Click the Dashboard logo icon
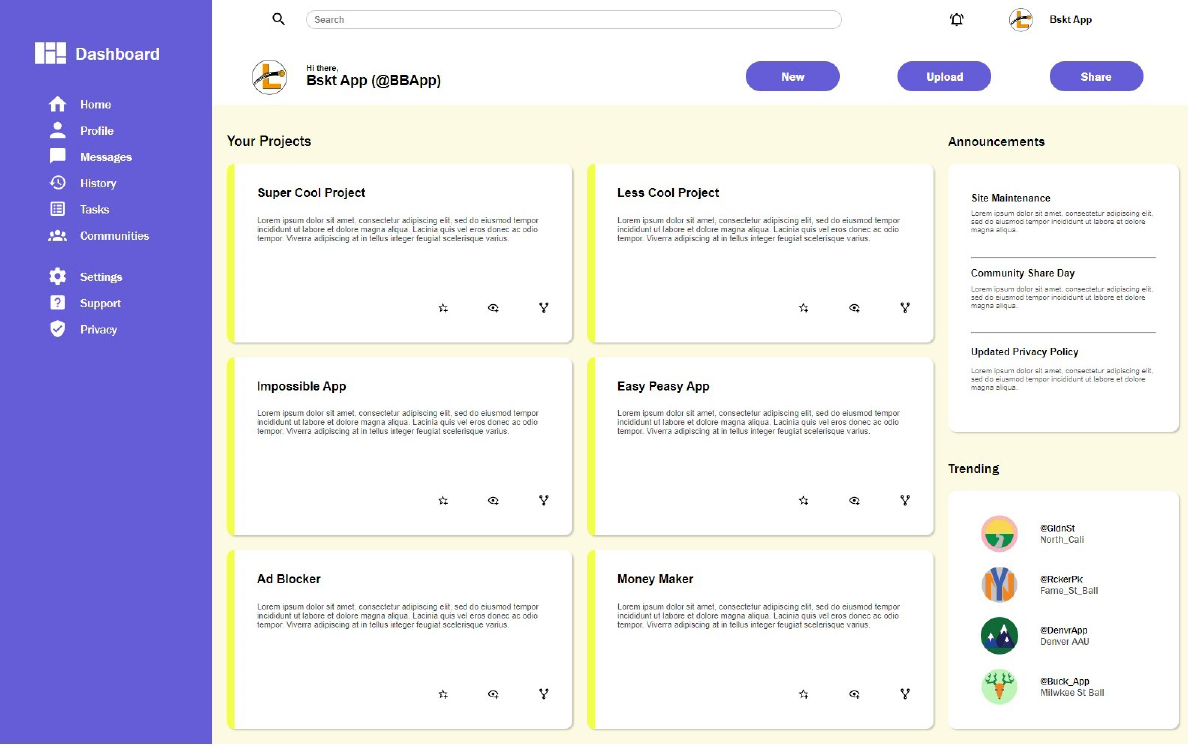Image resolution: width=1188 pixels, height=756 pixels. tap(50, 54)
